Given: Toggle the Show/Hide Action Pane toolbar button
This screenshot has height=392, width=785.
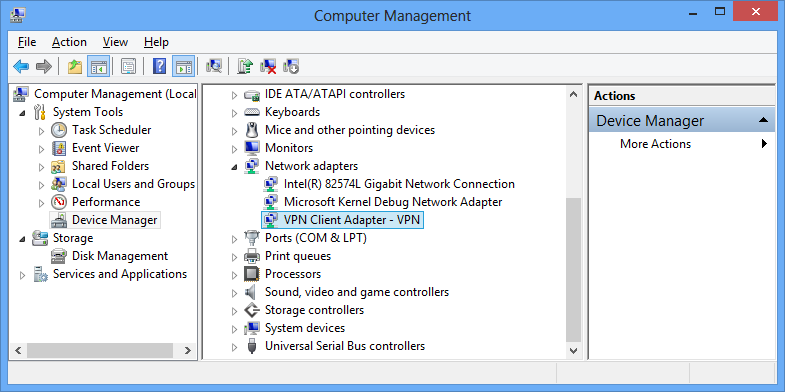Looking at the screenshot, I should pos(184,66).
